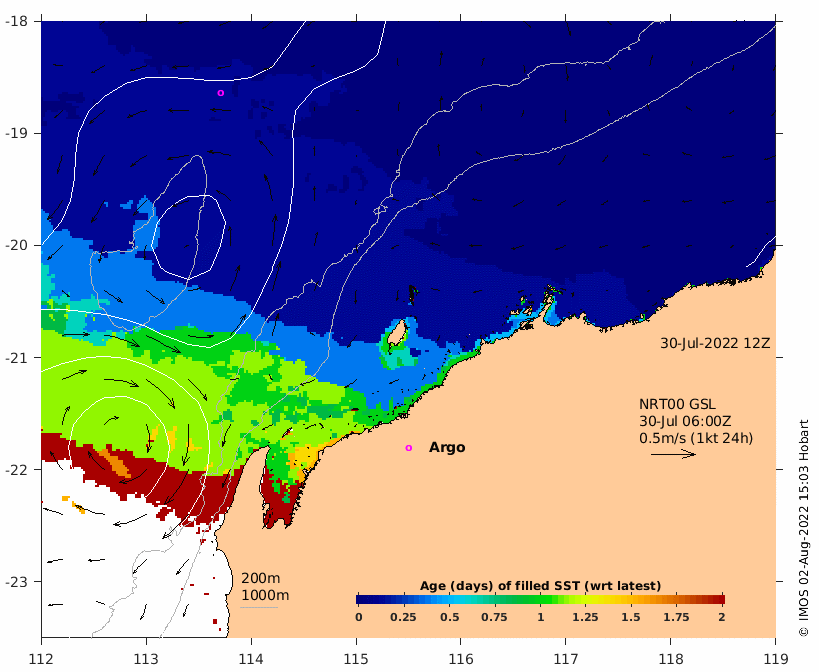
Task: Click longitude axis label 118
Action: (671, 658)
